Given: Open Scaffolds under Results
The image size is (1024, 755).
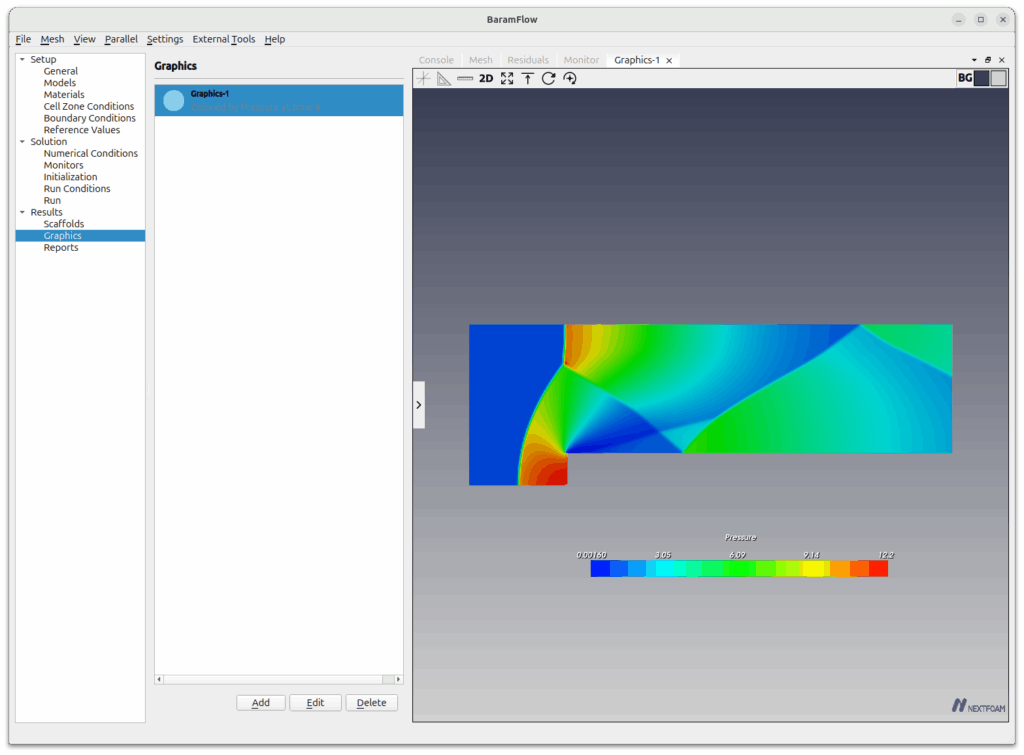Looking at the screenshot, I should click(64, 224).
